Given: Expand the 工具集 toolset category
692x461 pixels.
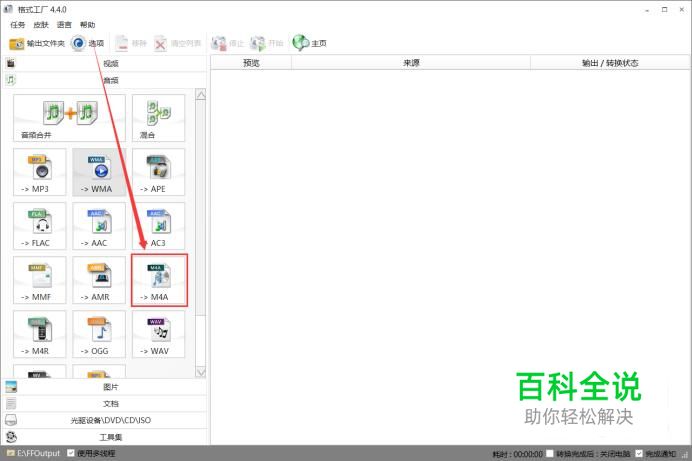Looking at the screenshot, I should 105,437.
